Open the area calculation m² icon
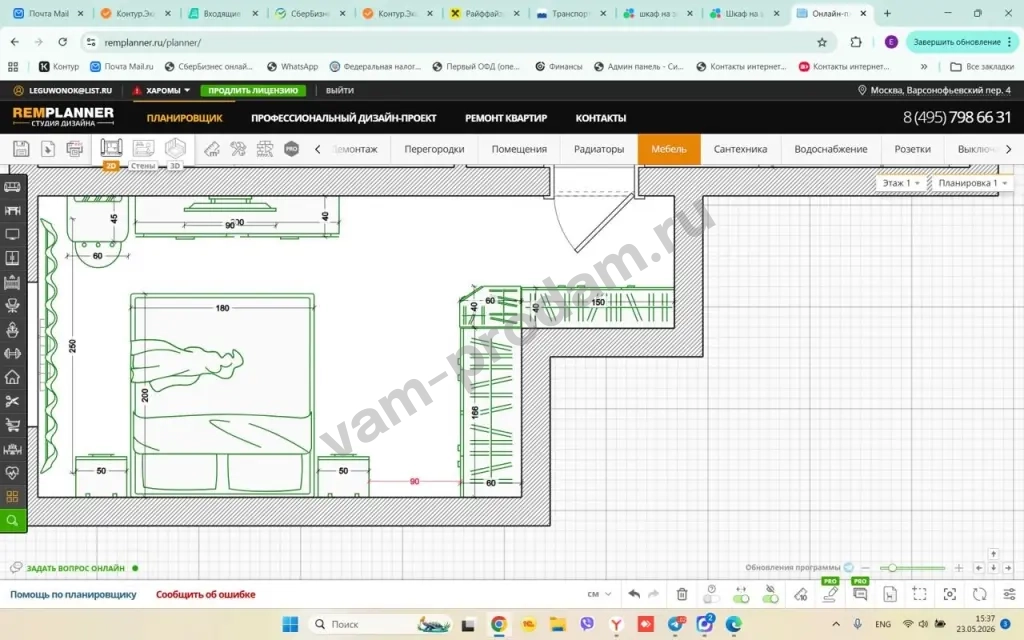Image resolution: width=1024 pixels, height=640 pixels. coord(212,149)
